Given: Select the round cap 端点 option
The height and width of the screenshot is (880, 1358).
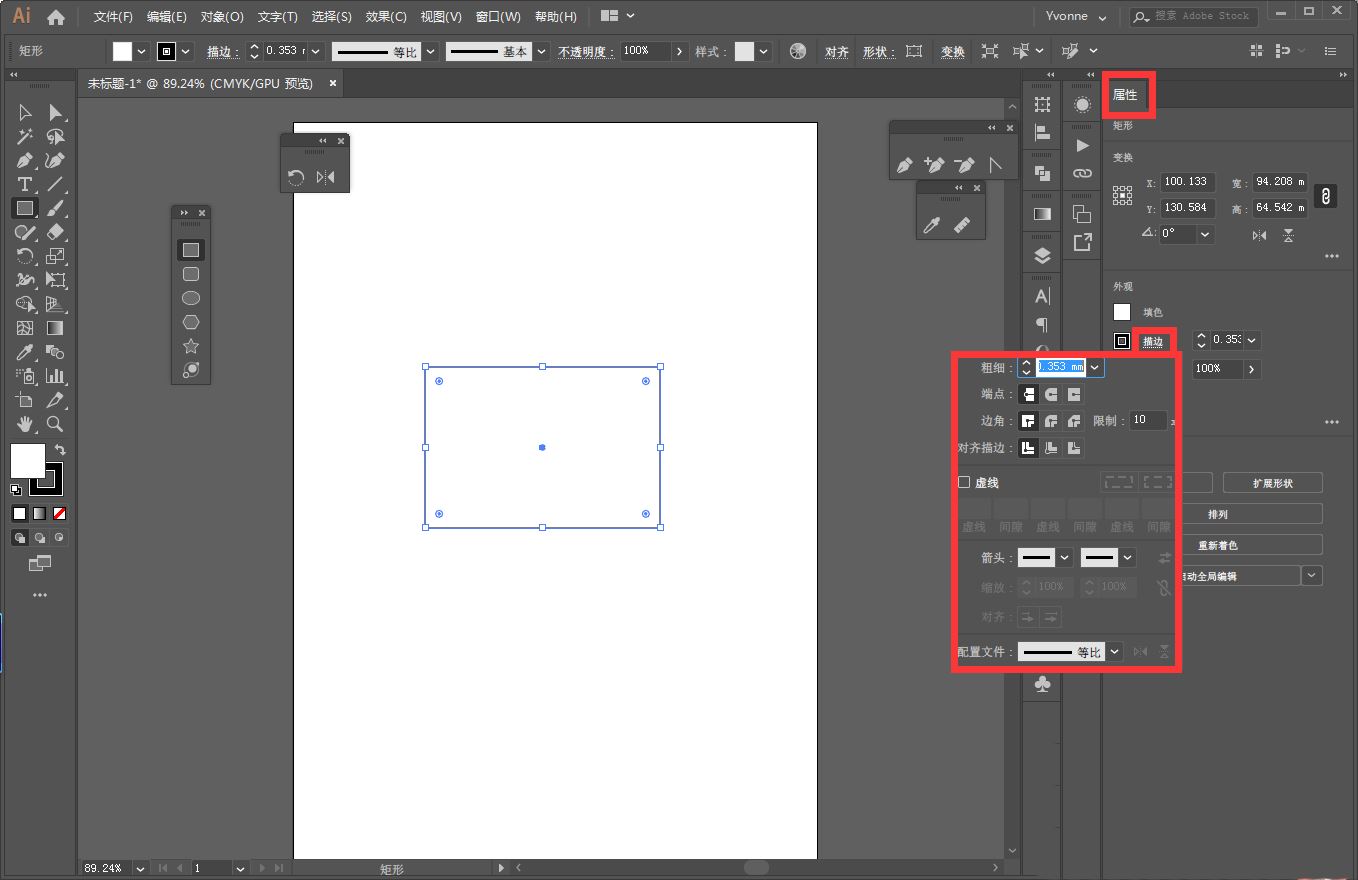Looking at the screenshot, I should coord(1051,395).
